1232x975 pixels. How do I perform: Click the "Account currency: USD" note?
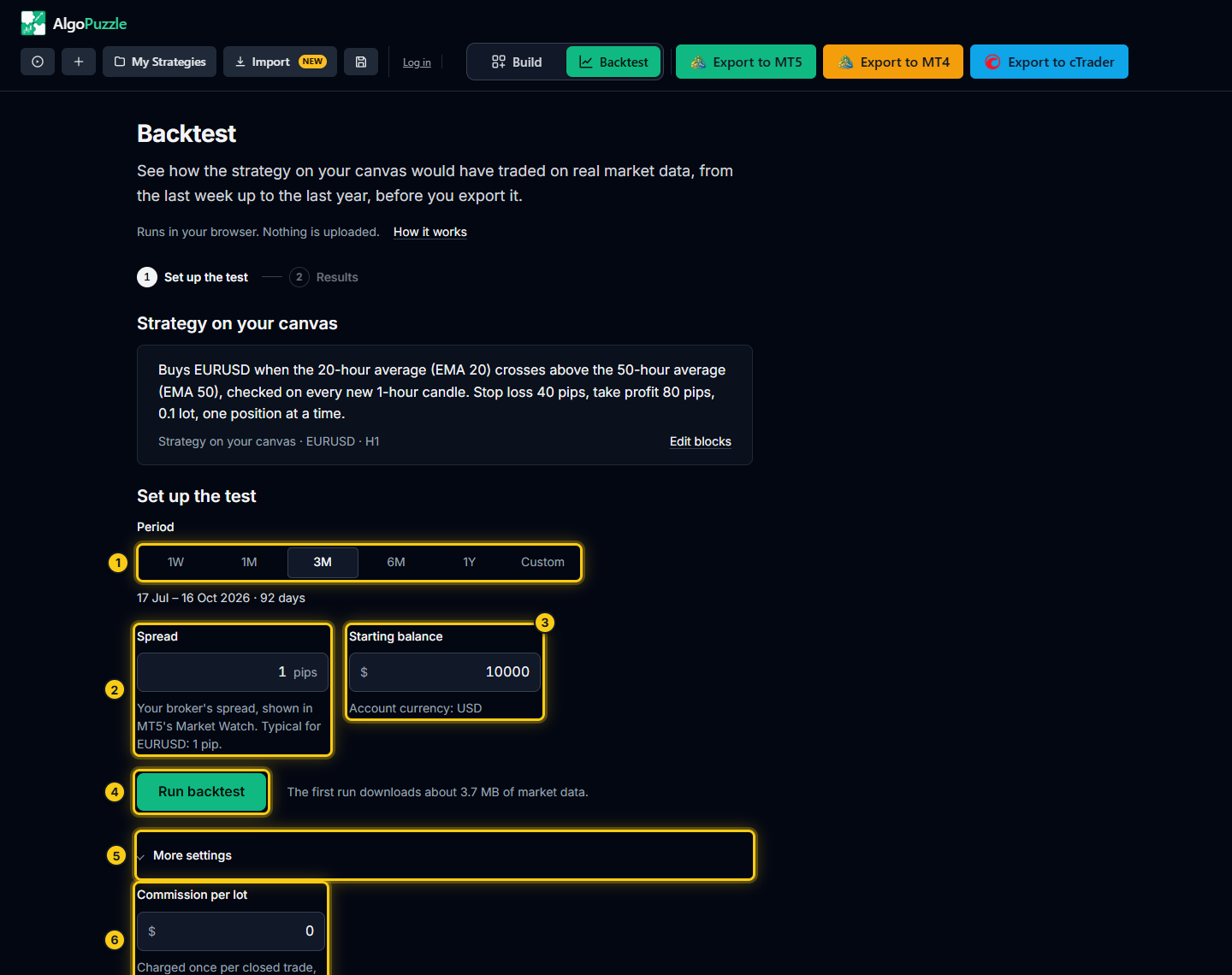click(x=415, y=708)
